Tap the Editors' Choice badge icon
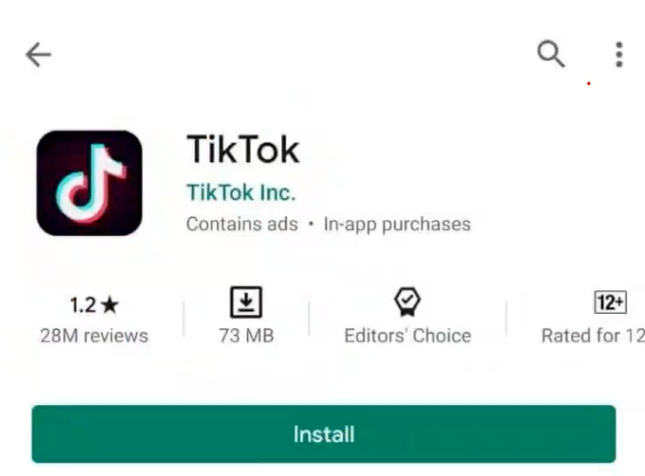 tap(407, 302)
